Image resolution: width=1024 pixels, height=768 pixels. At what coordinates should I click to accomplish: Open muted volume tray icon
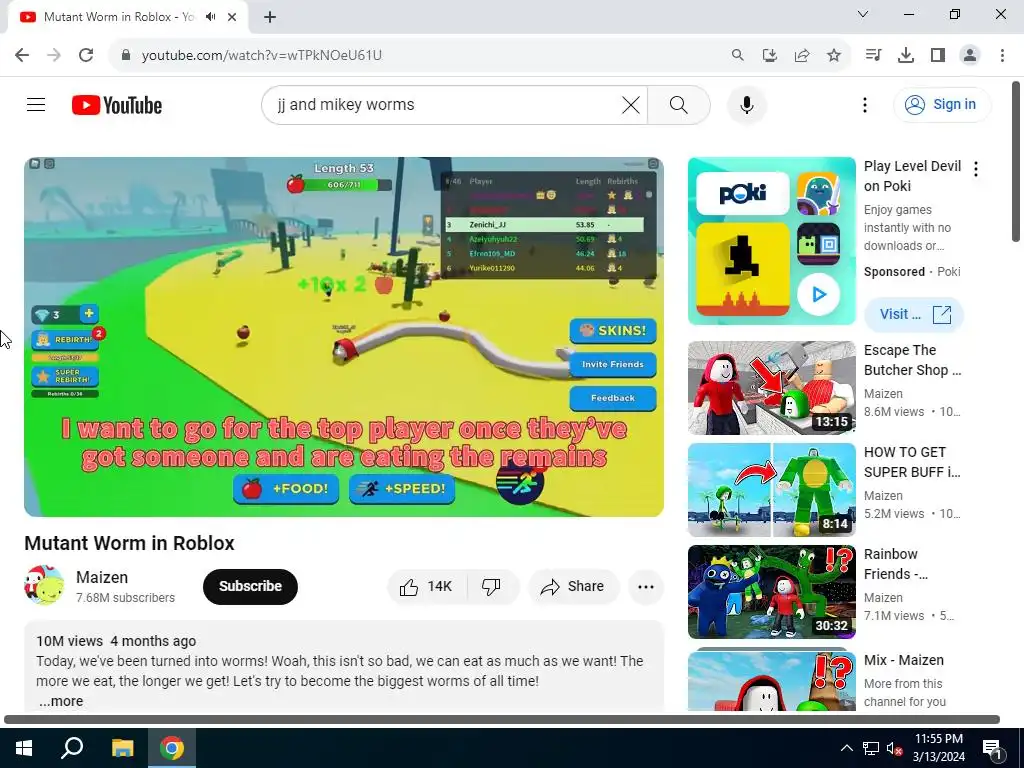(893, 748)
